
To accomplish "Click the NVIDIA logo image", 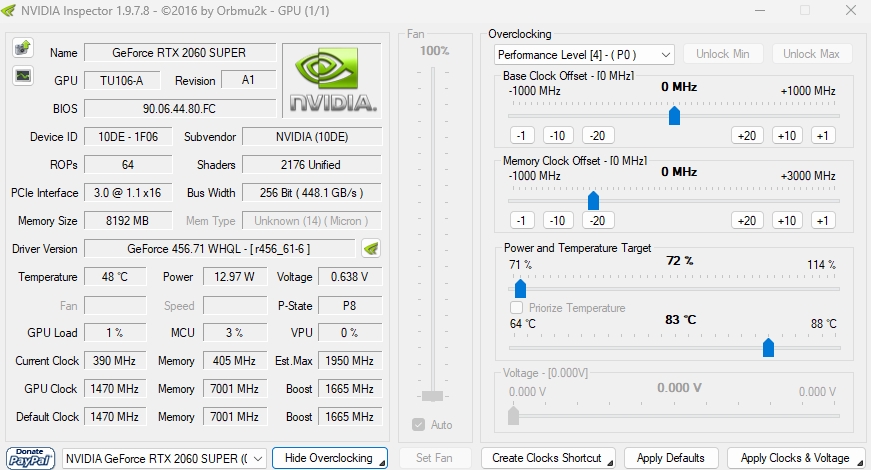I will 332,81.
